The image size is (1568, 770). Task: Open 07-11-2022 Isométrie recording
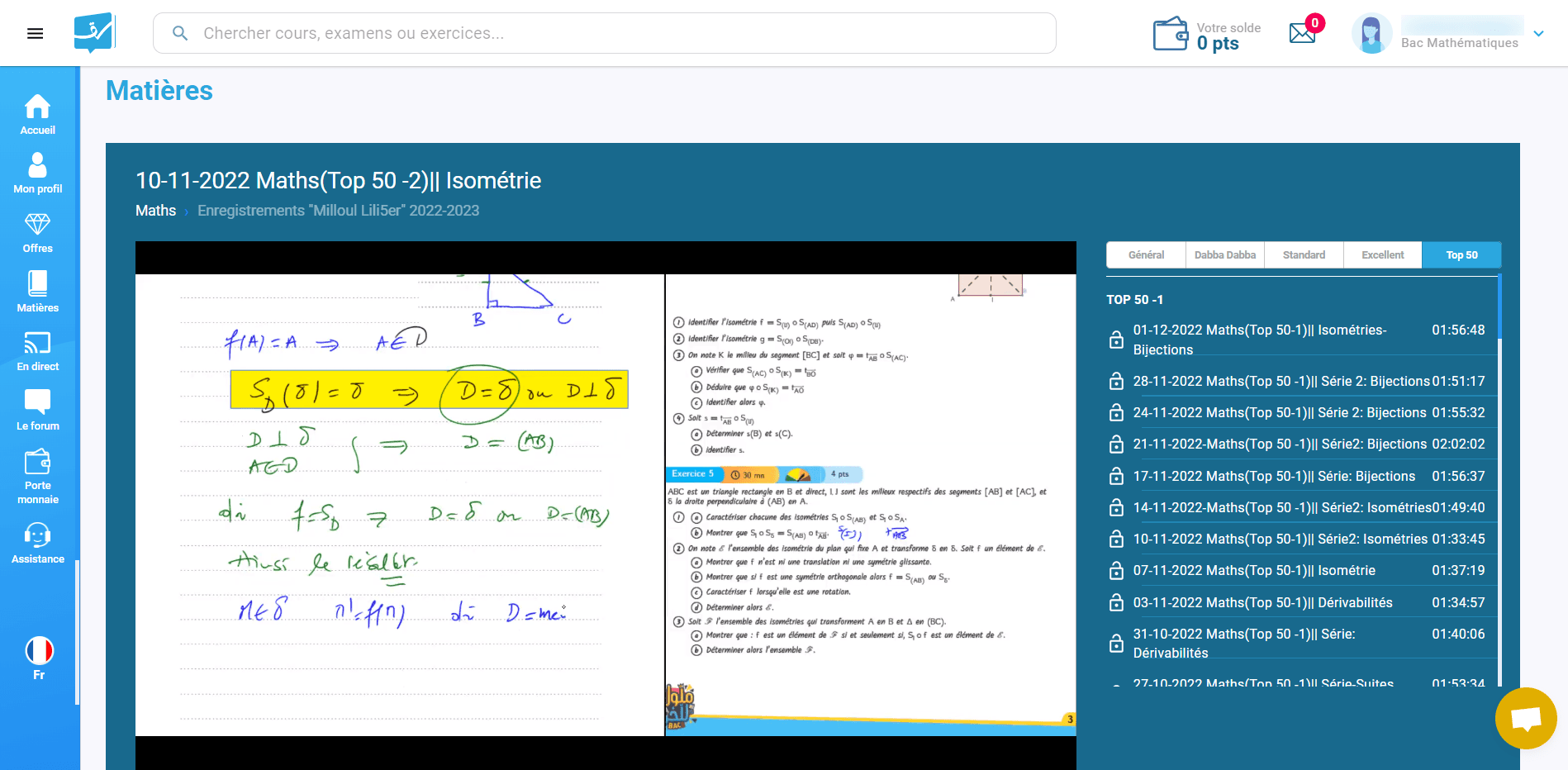tap(1253, 571)
